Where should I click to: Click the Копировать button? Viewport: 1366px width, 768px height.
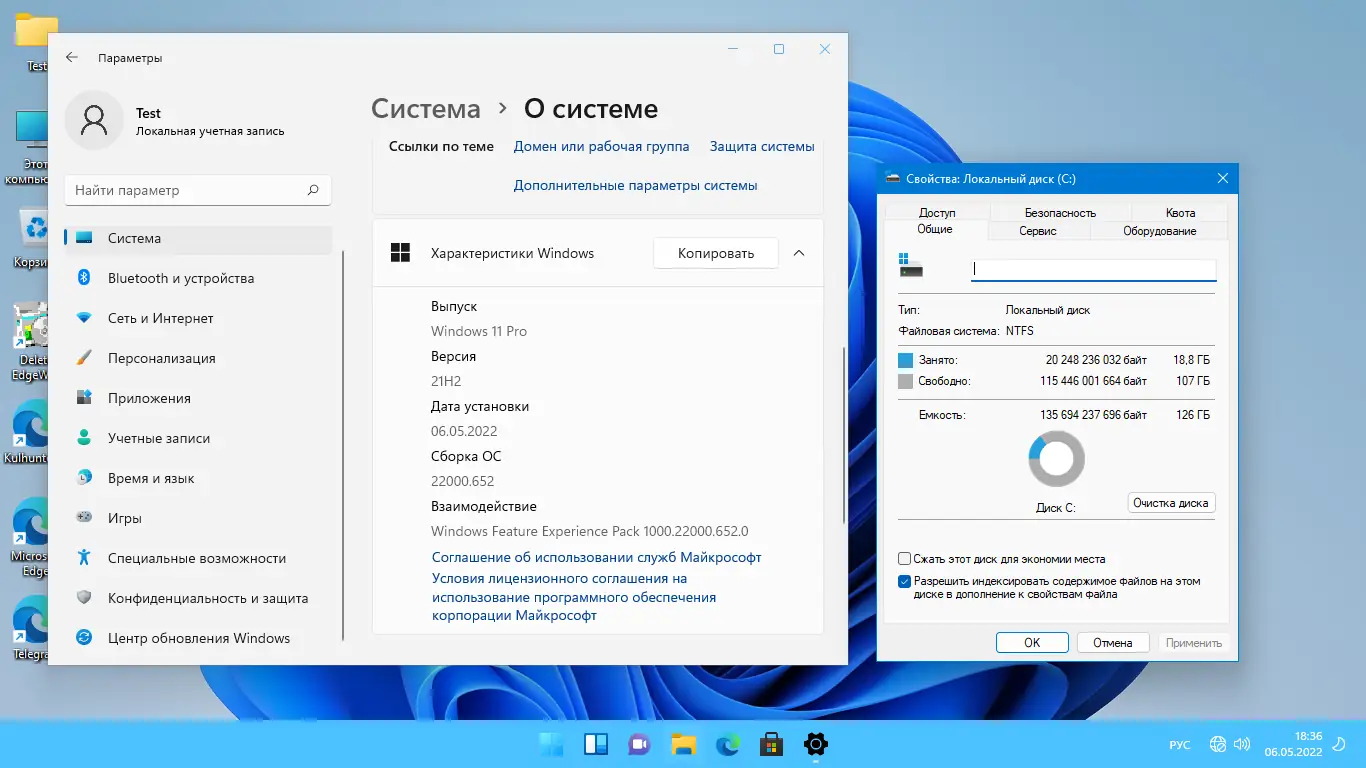(716, 253)
